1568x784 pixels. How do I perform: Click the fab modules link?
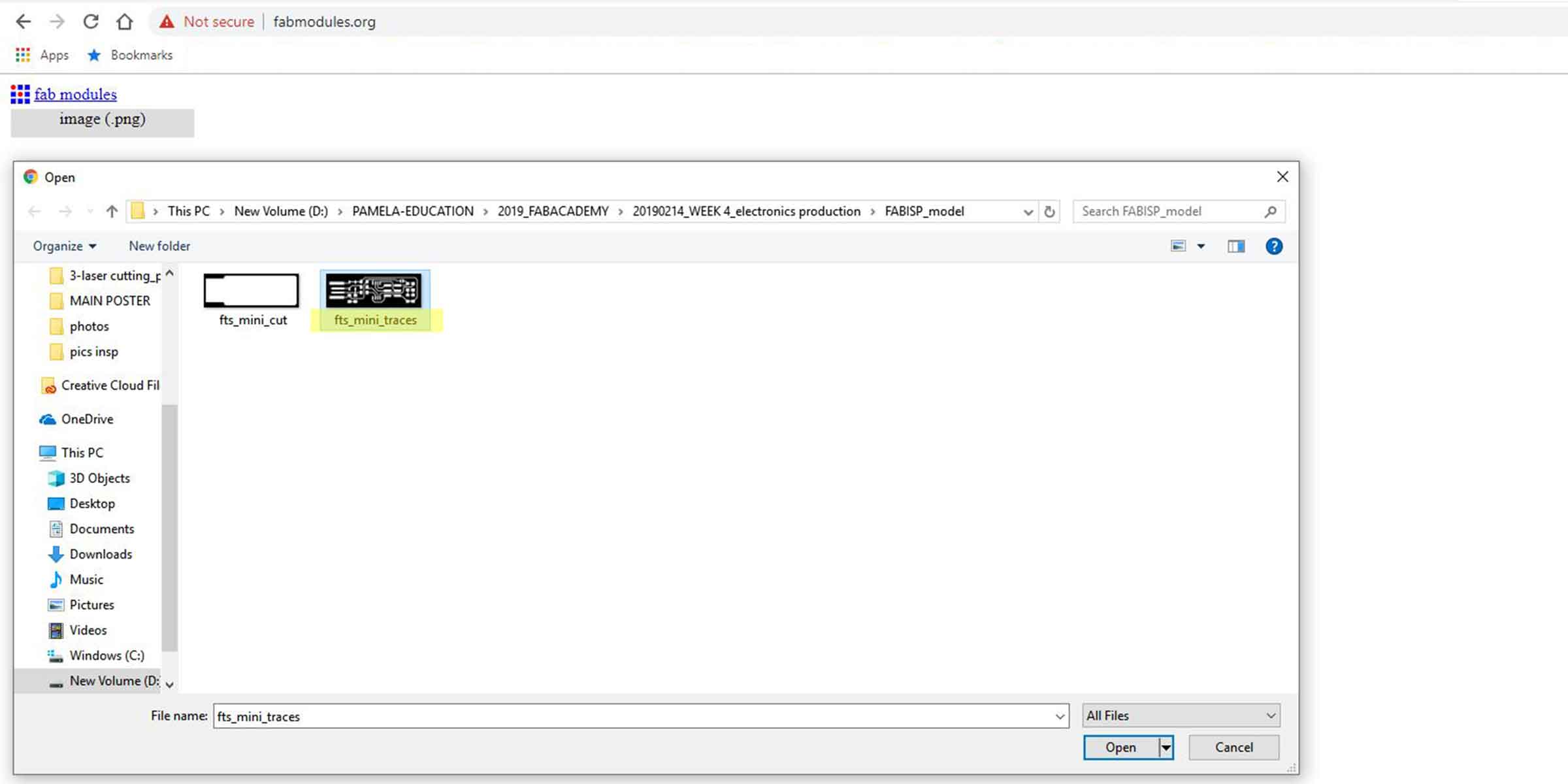point(75,95)
